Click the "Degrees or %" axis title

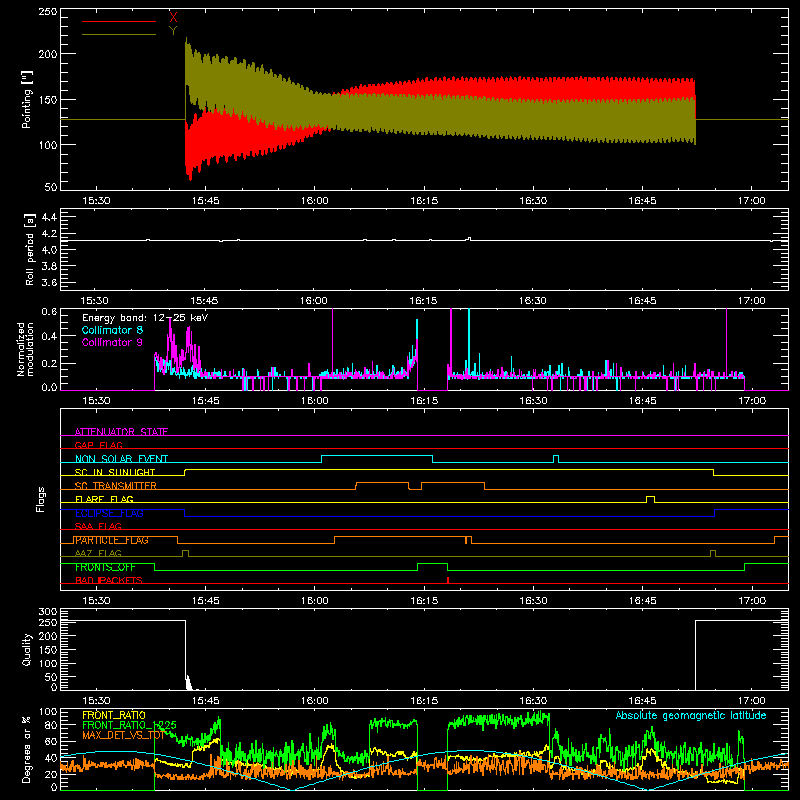(27, 750)
